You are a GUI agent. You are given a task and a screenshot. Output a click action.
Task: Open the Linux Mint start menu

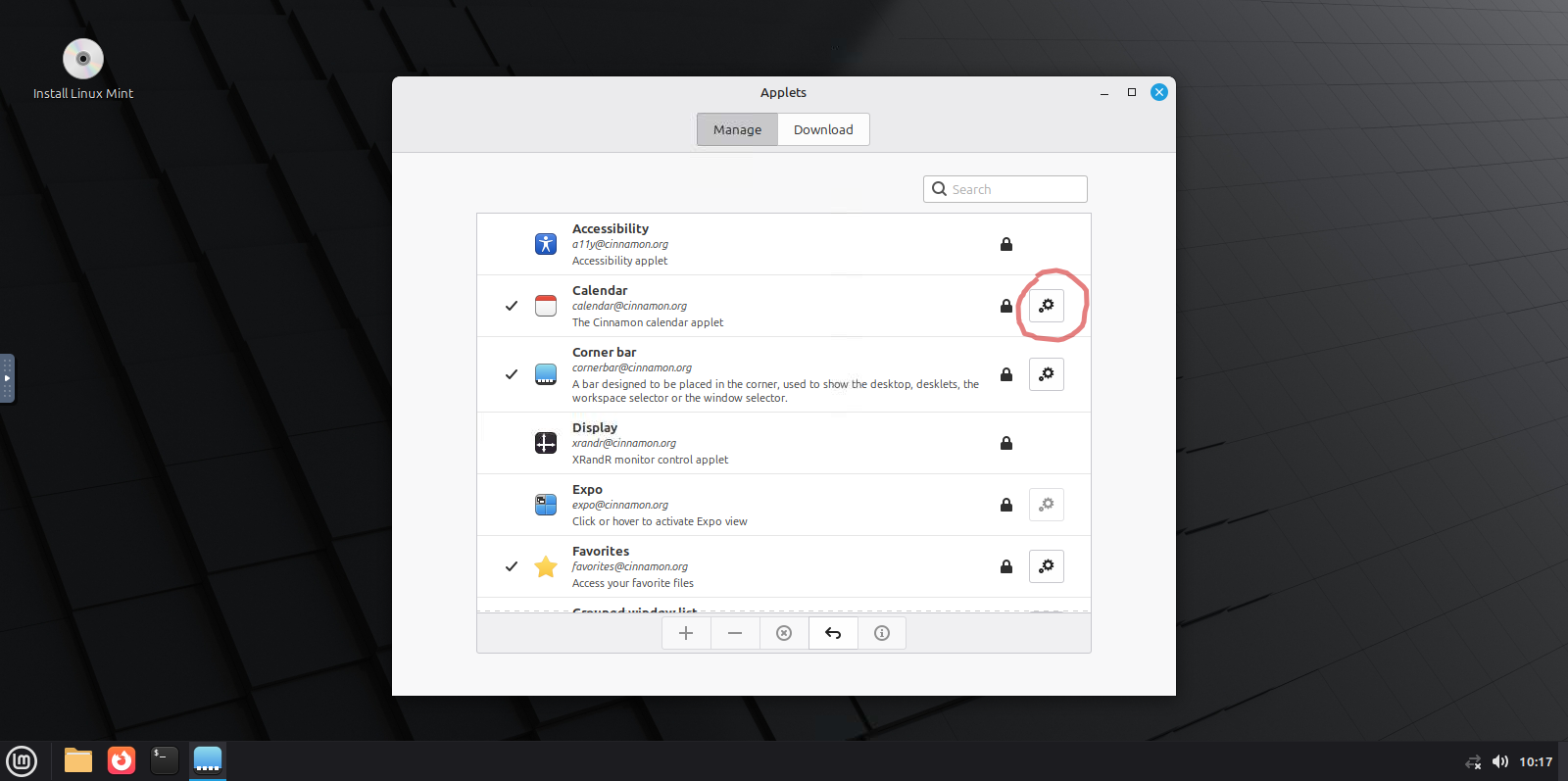pos(22,761)
